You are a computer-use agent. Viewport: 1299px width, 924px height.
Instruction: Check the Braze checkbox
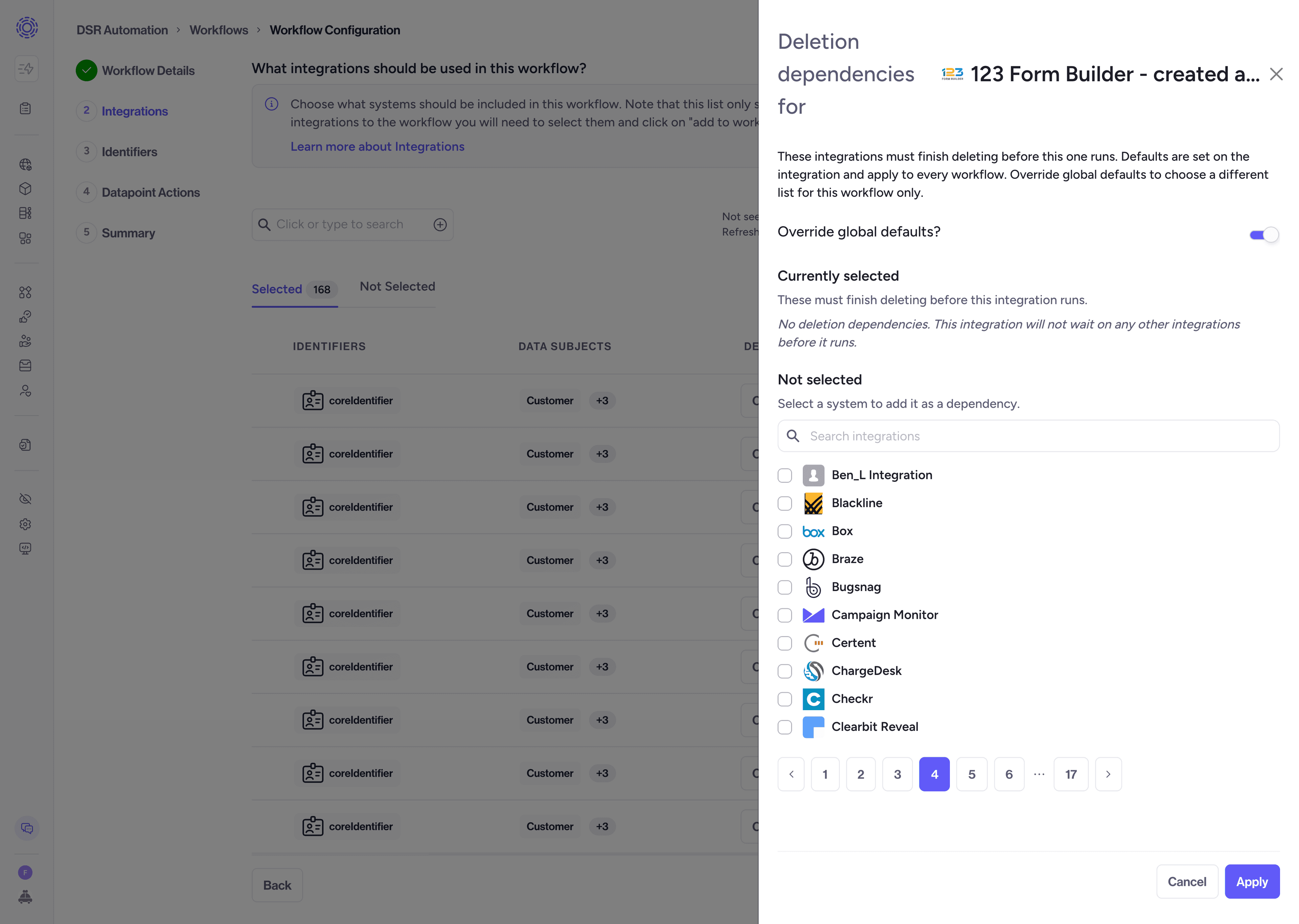click(x=785, y=559)
